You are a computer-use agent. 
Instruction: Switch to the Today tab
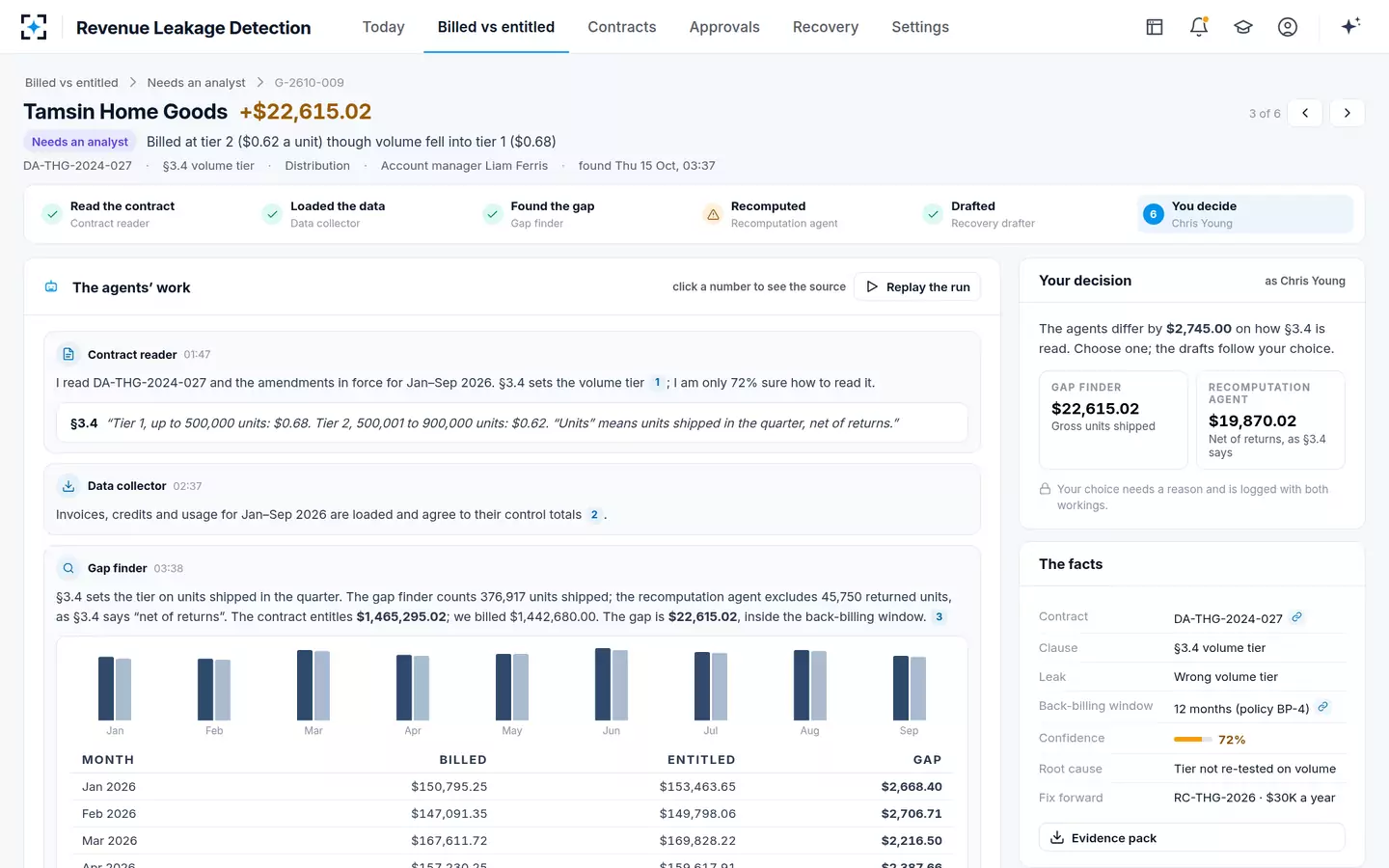(383, 27)
